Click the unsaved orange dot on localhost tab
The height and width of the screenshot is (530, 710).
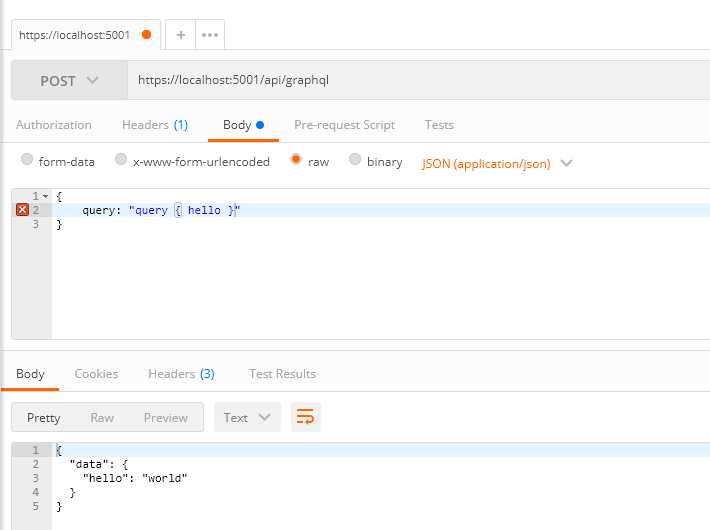point(146,34)
